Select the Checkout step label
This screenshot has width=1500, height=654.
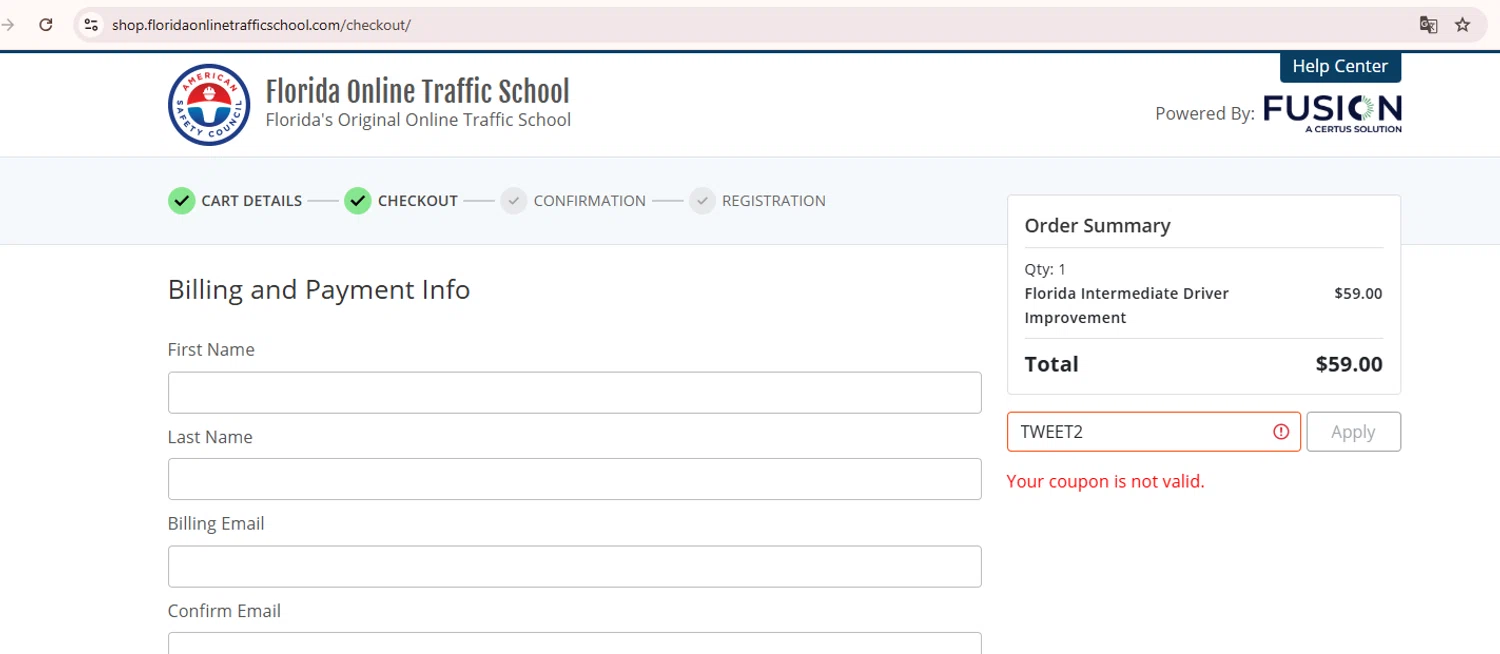(418, 201)
